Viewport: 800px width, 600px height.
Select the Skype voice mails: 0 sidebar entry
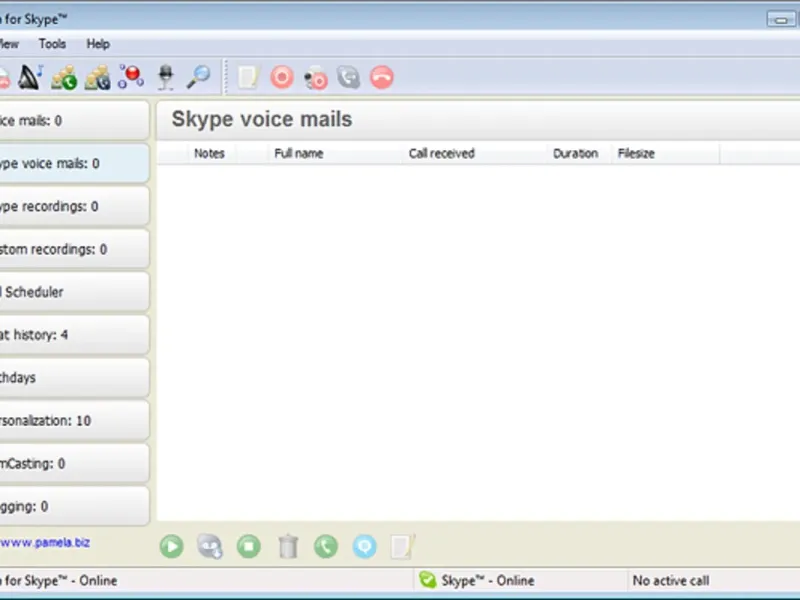point(74,163)
